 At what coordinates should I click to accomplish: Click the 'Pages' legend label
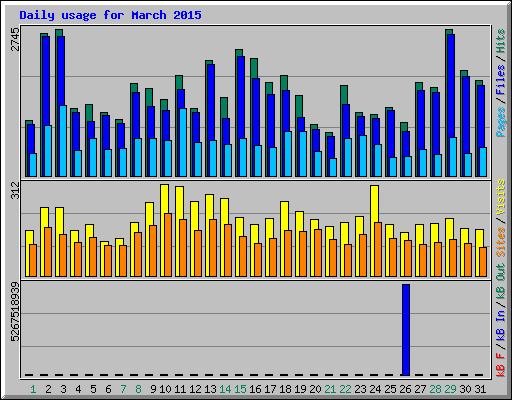[501, 122]
